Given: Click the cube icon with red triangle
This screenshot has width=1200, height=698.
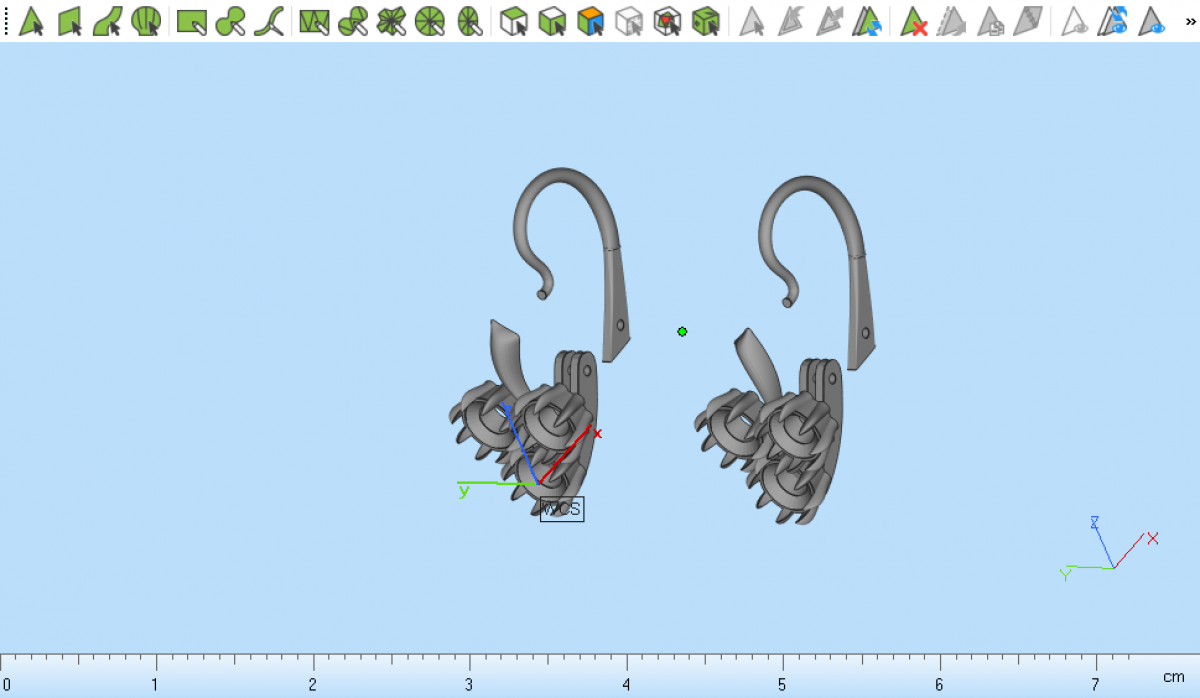Looking at the screenshot, I should click(667, 21).
